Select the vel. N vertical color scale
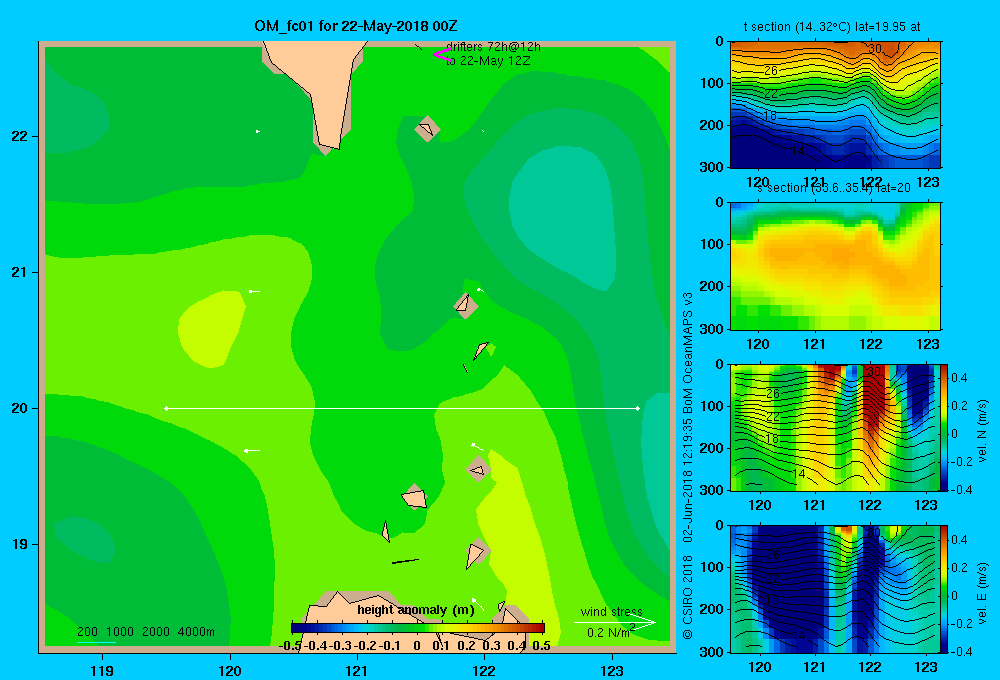This screenshot has height=680, width=1000. (945, 427)
